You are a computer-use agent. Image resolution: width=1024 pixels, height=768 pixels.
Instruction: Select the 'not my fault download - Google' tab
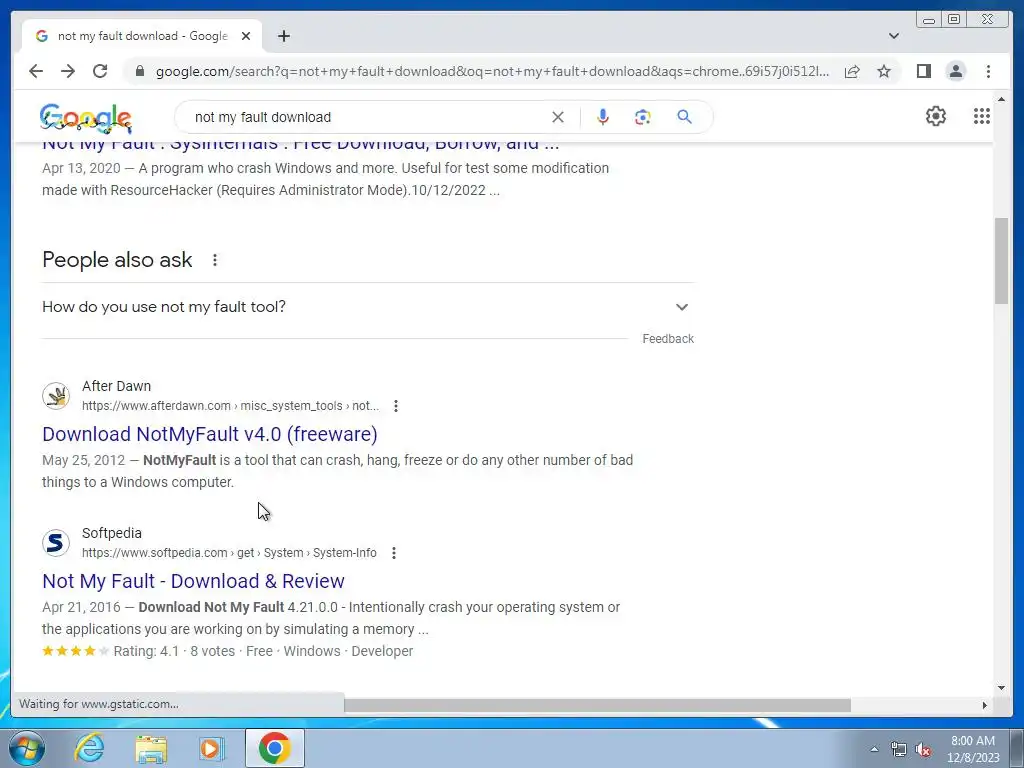tap(142, 36)
